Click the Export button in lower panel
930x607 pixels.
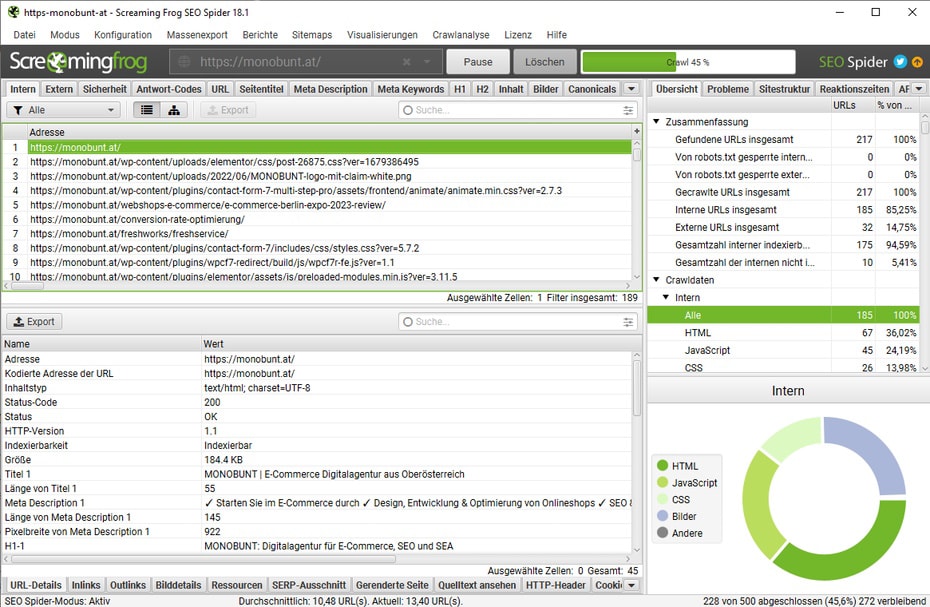(x=34, y=322)
